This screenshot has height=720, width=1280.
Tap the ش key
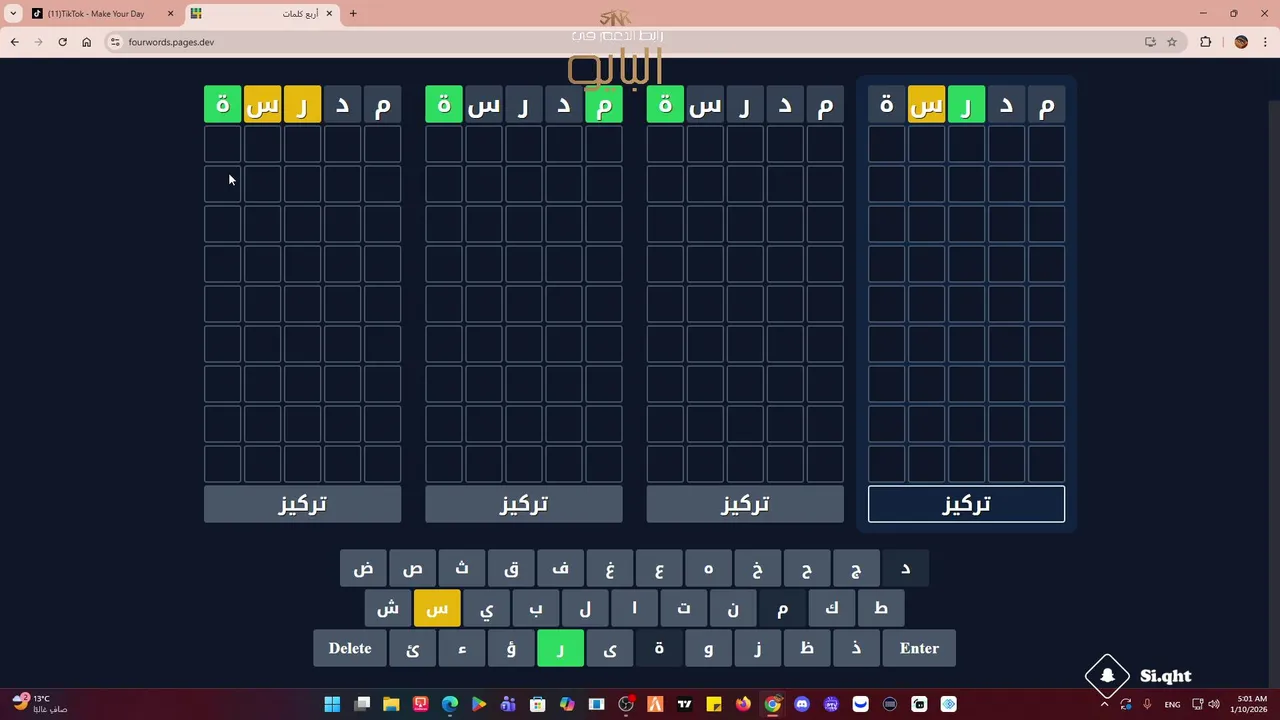pos(388,608)
